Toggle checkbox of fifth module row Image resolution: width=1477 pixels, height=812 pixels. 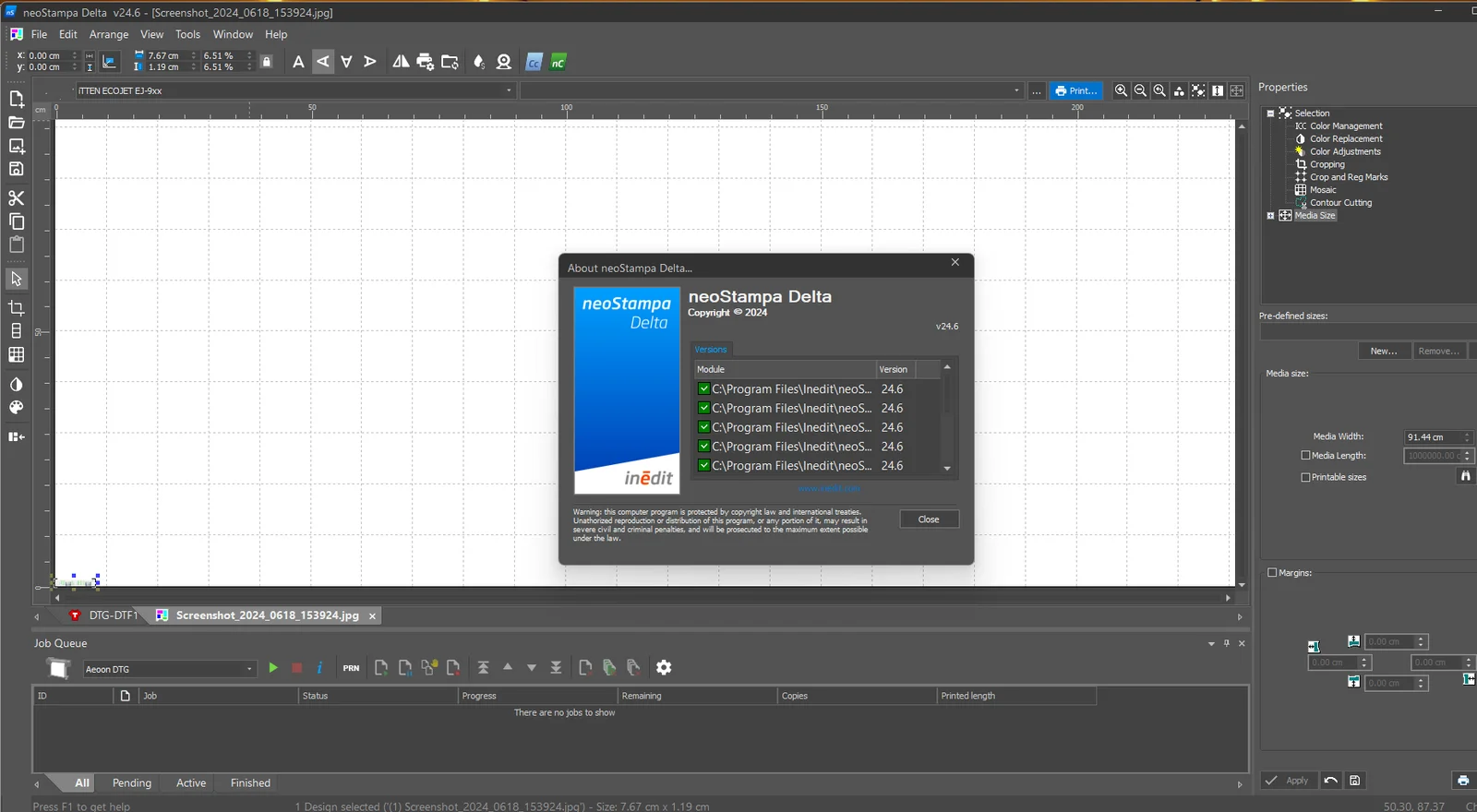pos(703,466)
